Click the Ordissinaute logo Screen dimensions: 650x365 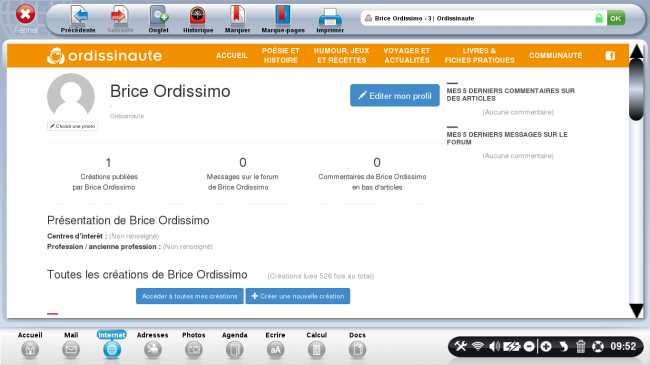[x=104, y=56]
